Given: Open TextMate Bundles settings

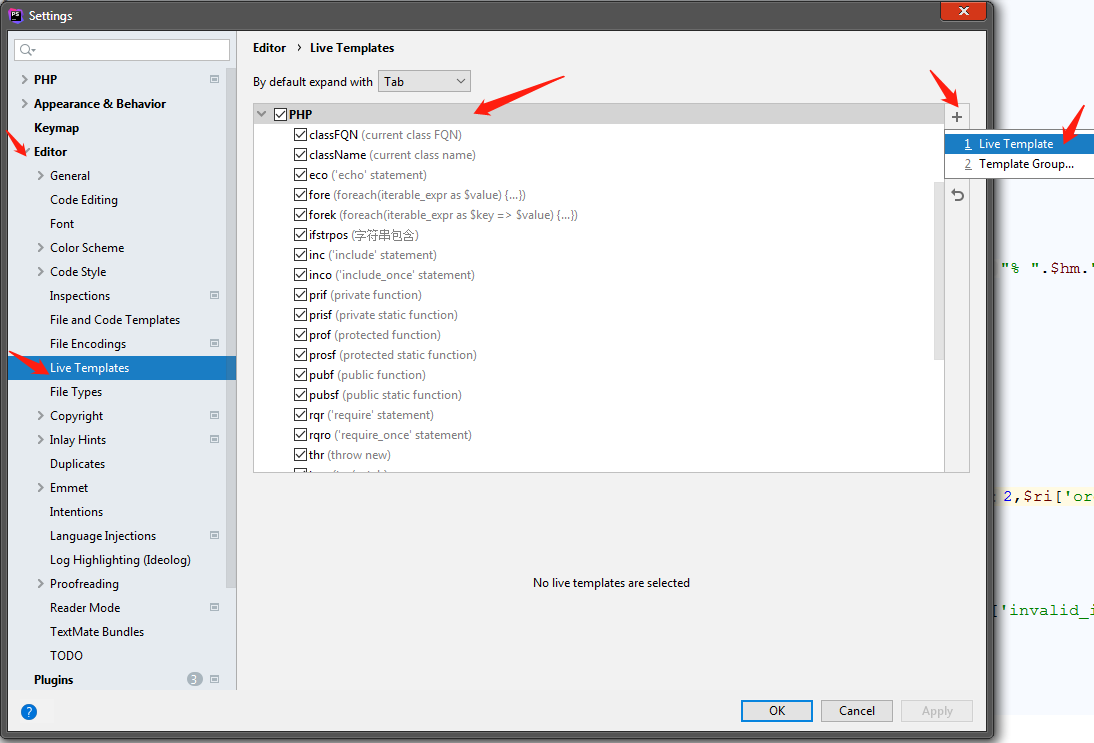Looking at the screenshot, I should (x=97, y=631).
